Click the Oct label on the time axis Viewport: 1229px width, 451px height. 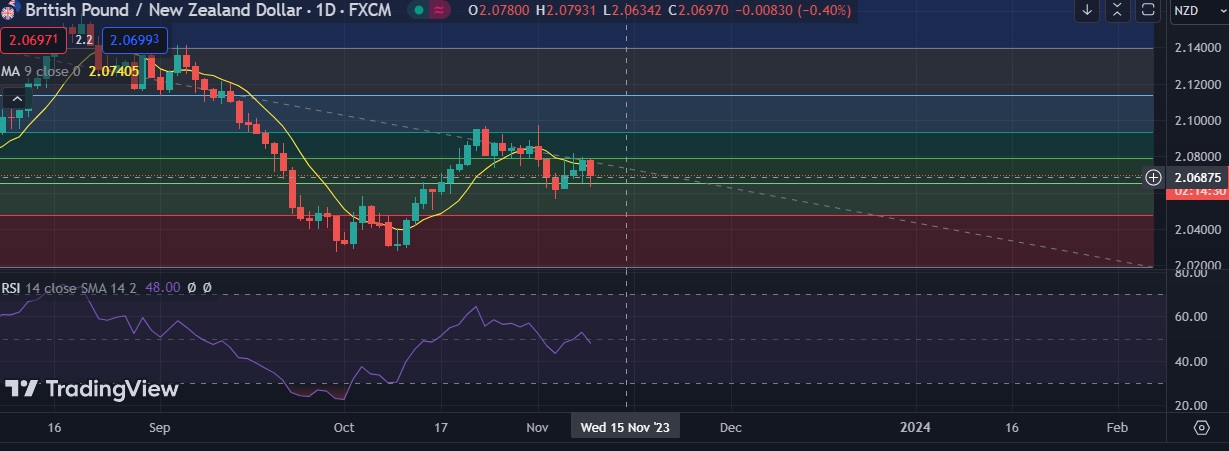pos(343,427)
